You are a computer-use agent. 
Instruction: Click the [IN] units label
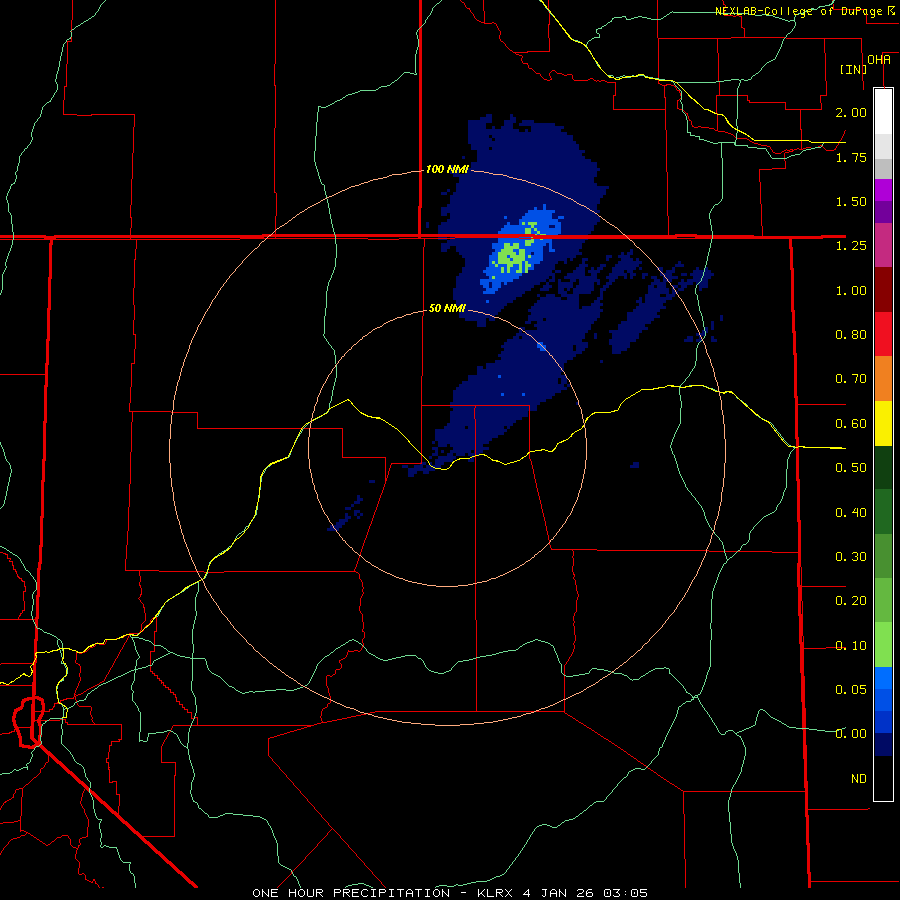tap(853, 69)
